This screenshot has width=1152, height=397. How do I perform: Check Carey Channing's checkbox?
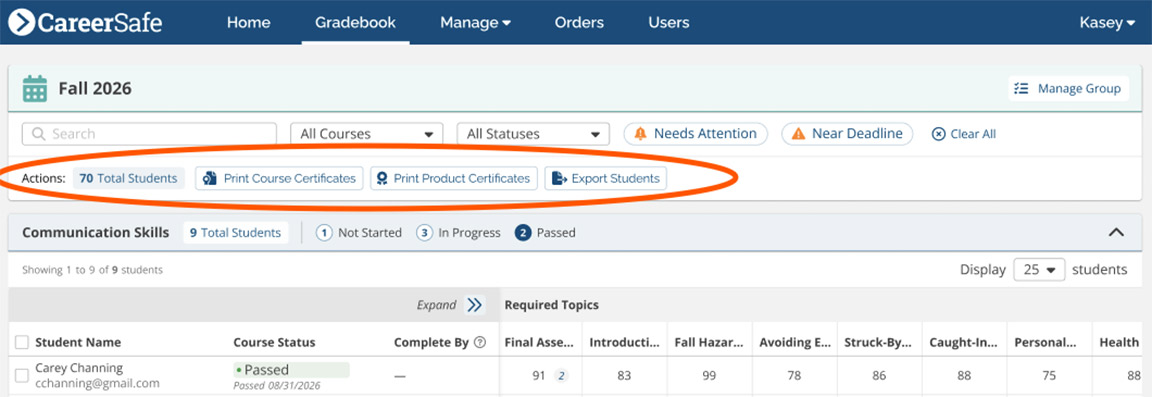tap(22, 376)
